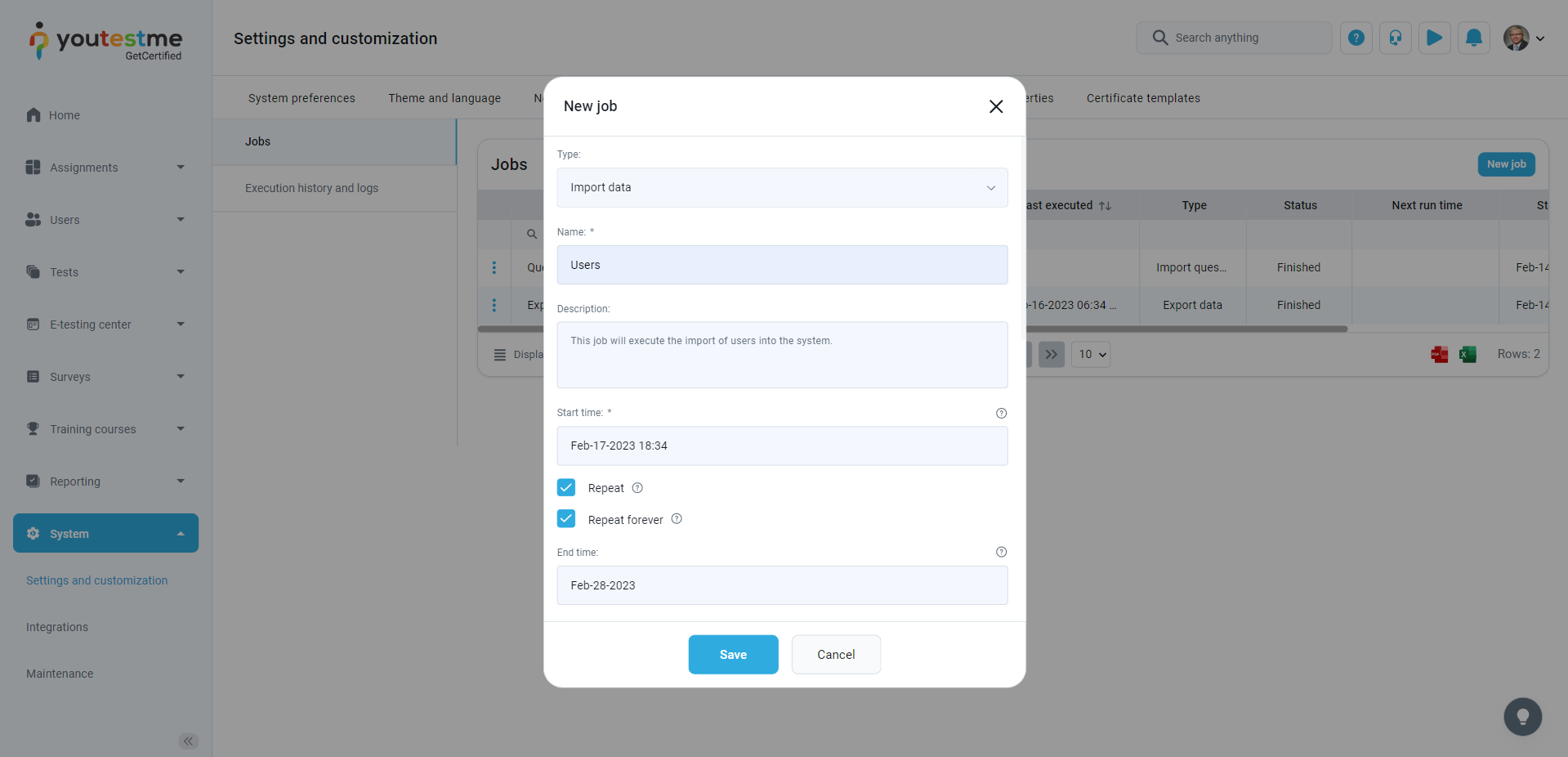1568x757 pixels.
Task: Switch to System preferences tab
Action: (x=302, y=98)
